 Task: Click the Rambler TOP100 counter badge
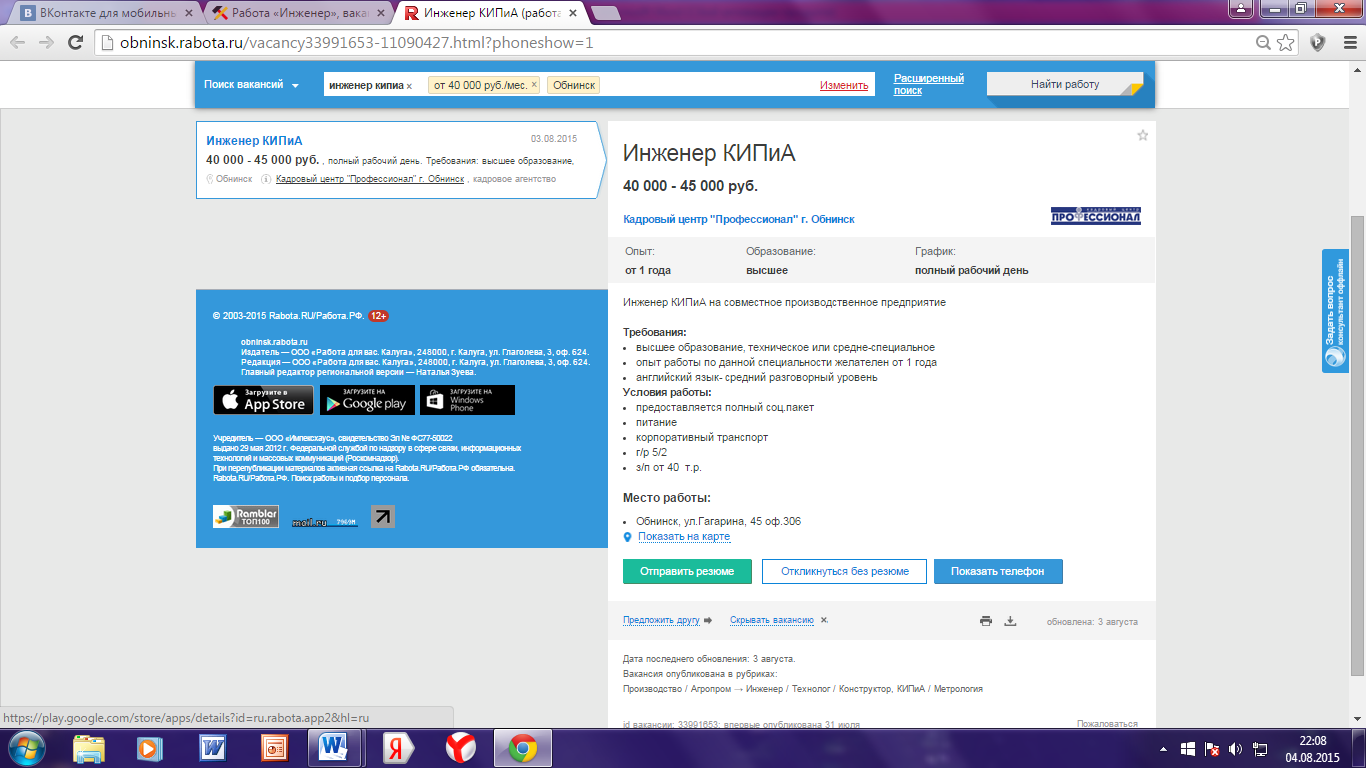coord(245,516)
